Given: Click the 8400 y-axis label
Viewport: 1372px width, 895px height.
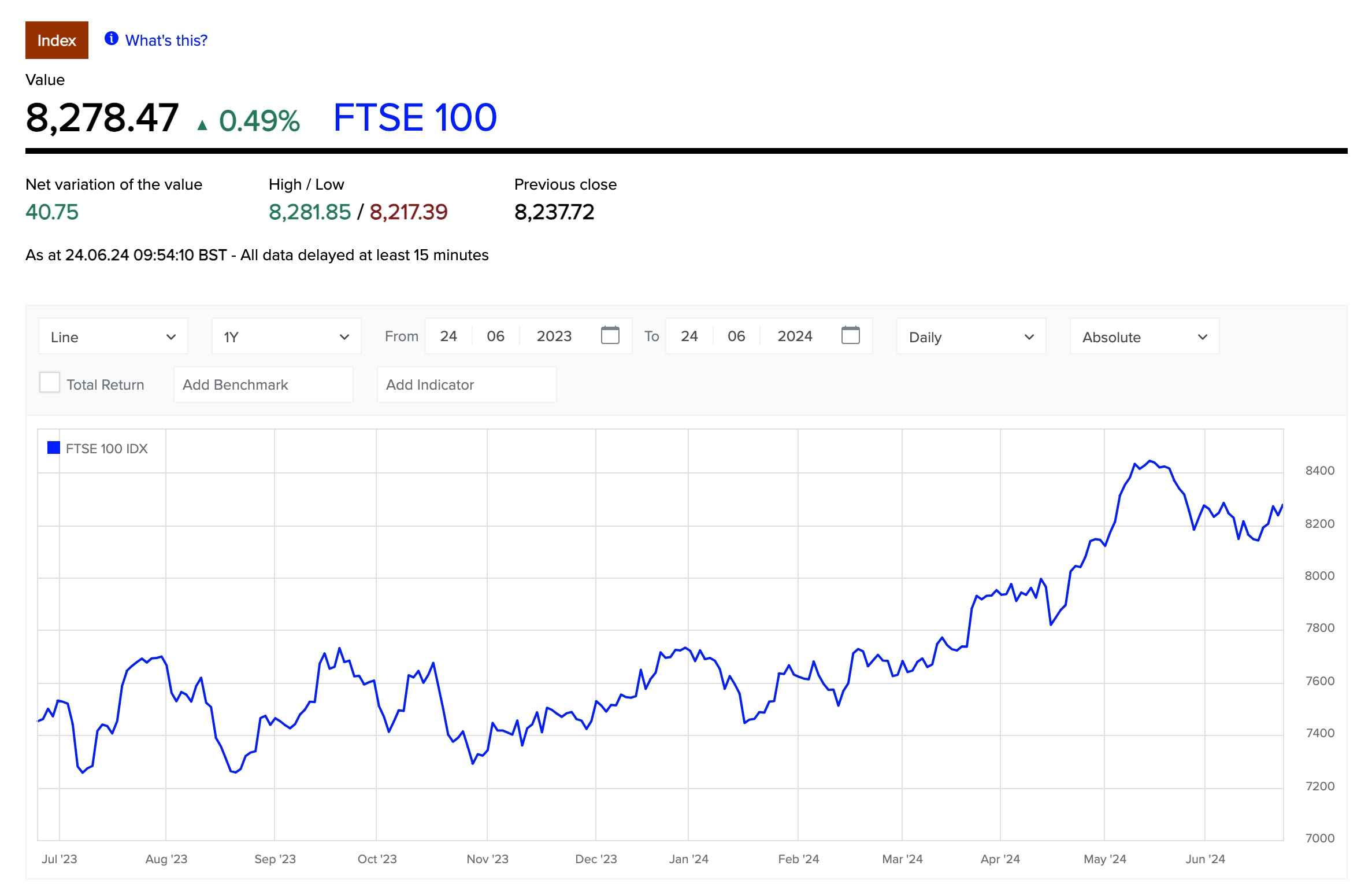Looking at the screenshot, I should click(x=1320, y=470).
